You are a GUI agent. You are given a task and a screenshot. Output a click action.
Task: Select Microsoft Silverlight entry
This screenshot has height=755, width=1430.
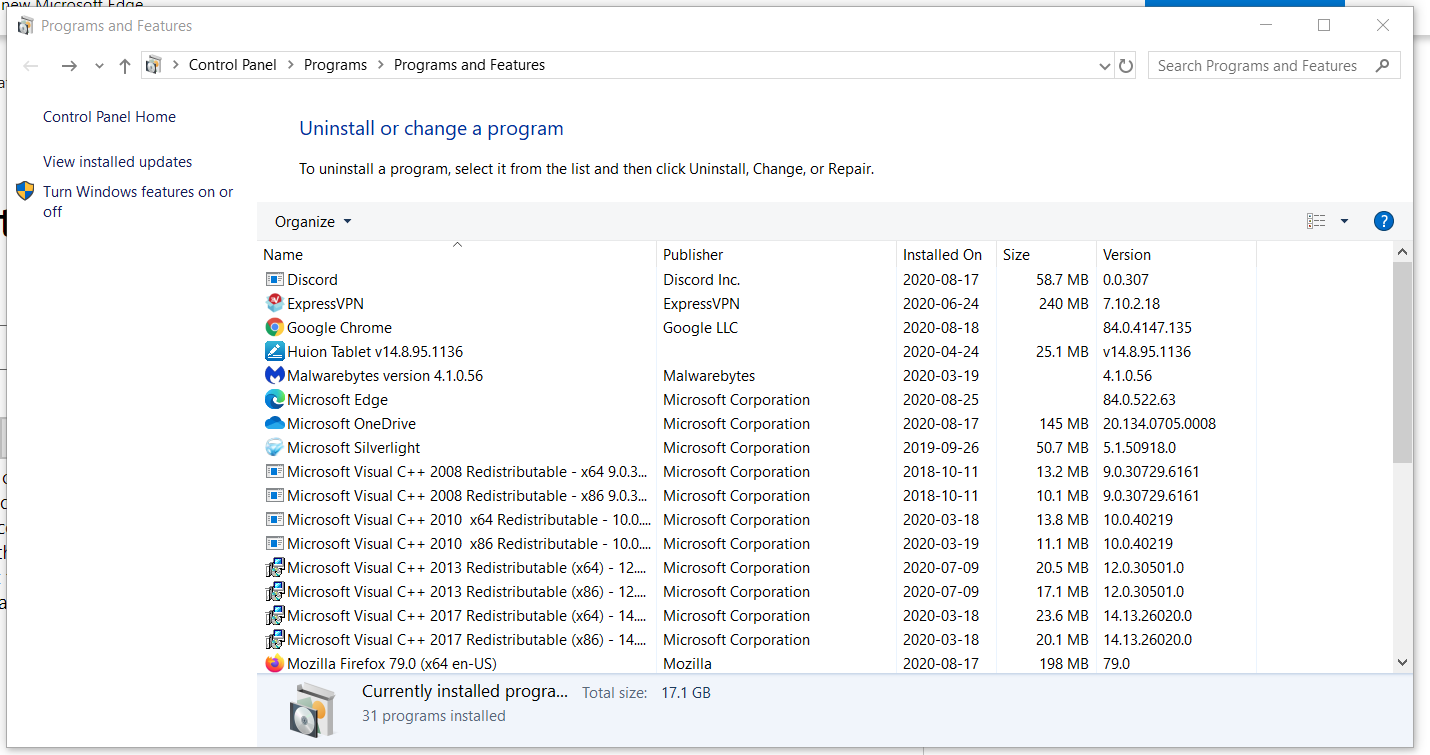[x=353, y=448]
